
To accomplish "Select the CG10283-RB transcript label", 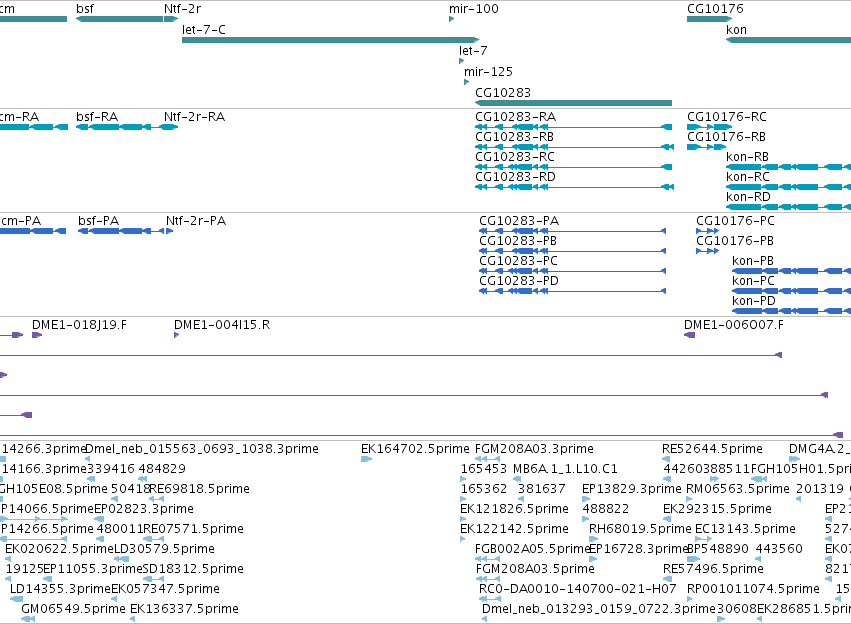I will pos(515,137).
